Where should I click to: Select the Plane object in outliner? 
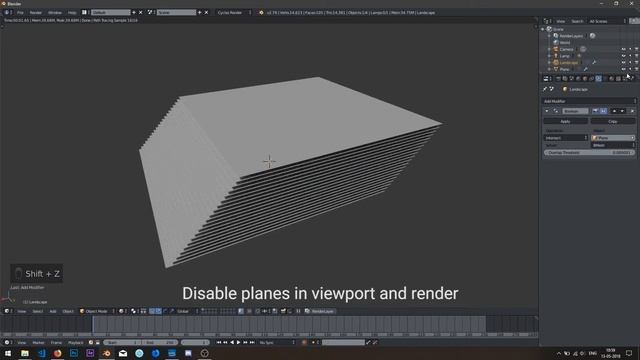click(x=564, y=69)
